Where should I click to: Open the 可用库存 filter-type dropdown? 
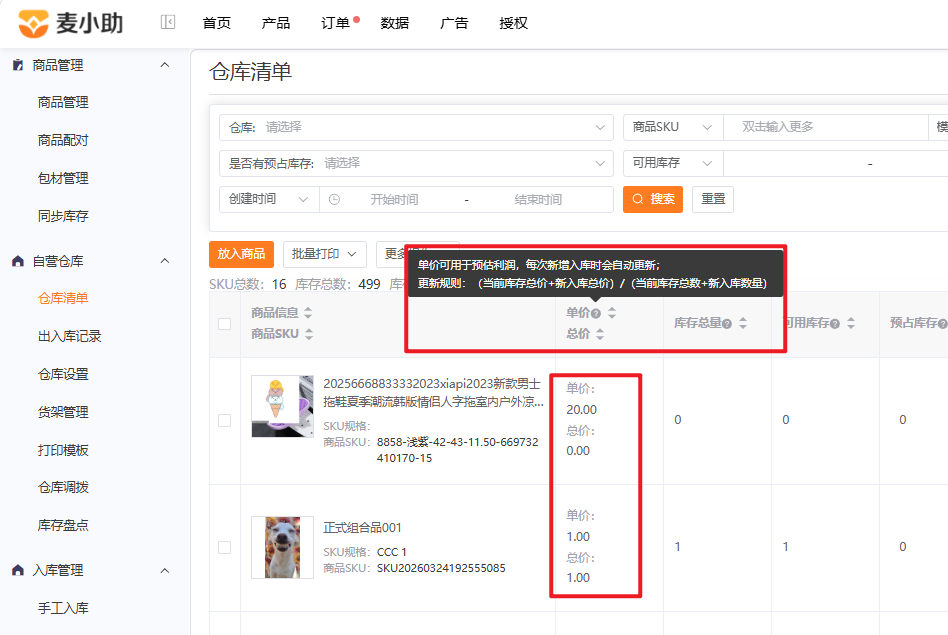click(673, 163)
